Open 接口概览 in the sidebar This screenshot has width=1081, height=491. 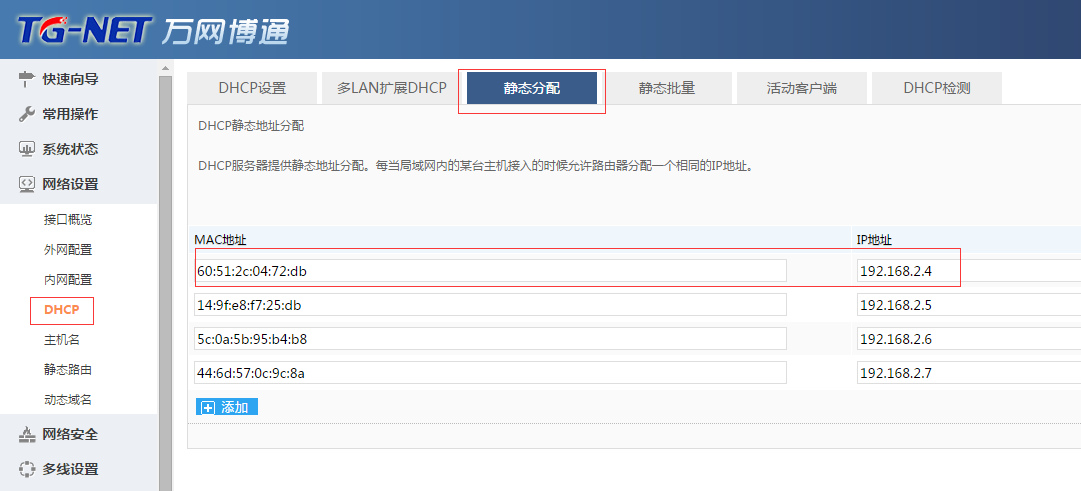[x=68, y=219]
